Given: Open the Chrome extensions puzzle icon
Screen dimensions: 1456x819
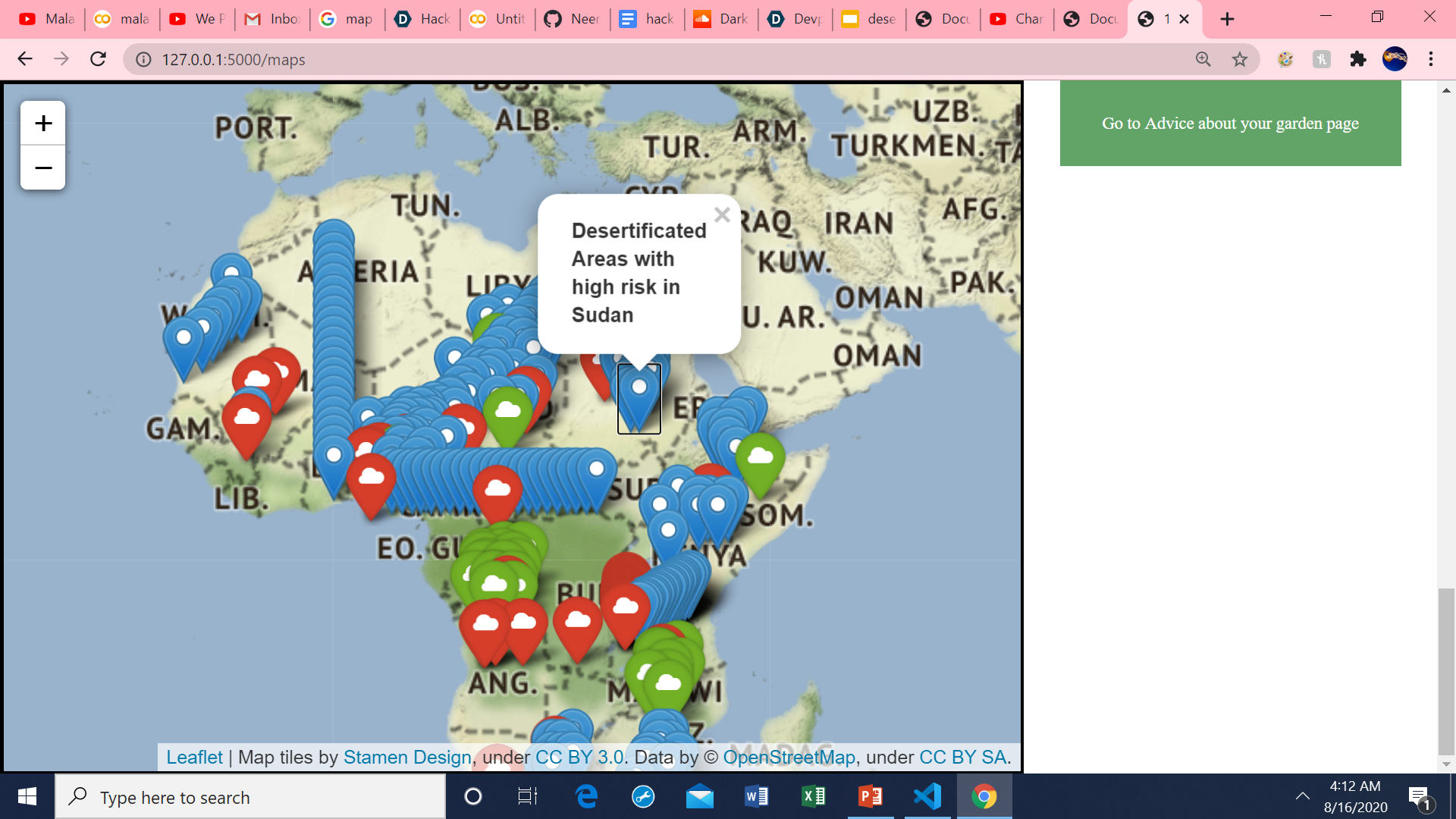Looking at the screenshot, I should point(1357,59).
